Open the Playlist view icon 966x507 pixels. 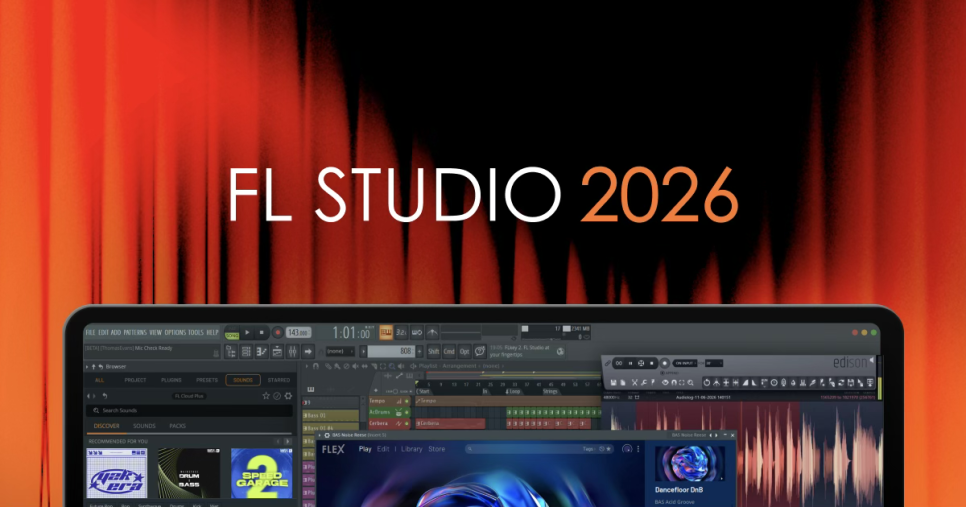coord(277,351)
